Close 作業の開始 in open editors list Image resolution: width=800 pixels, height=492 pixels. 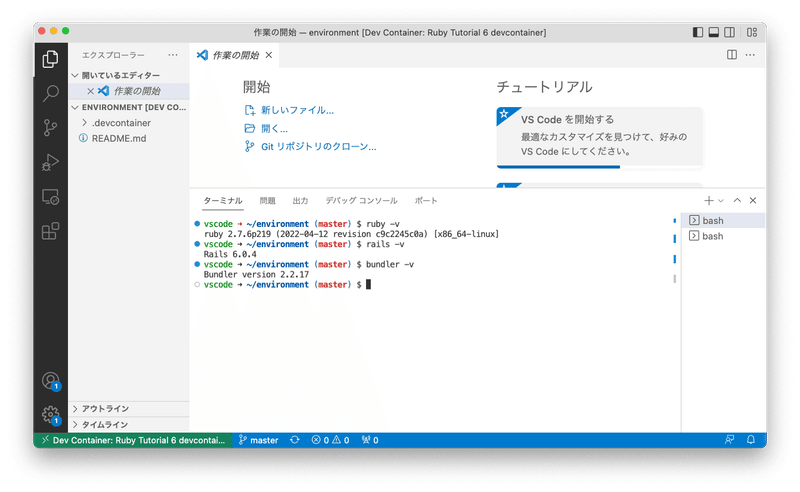[90, 91]
